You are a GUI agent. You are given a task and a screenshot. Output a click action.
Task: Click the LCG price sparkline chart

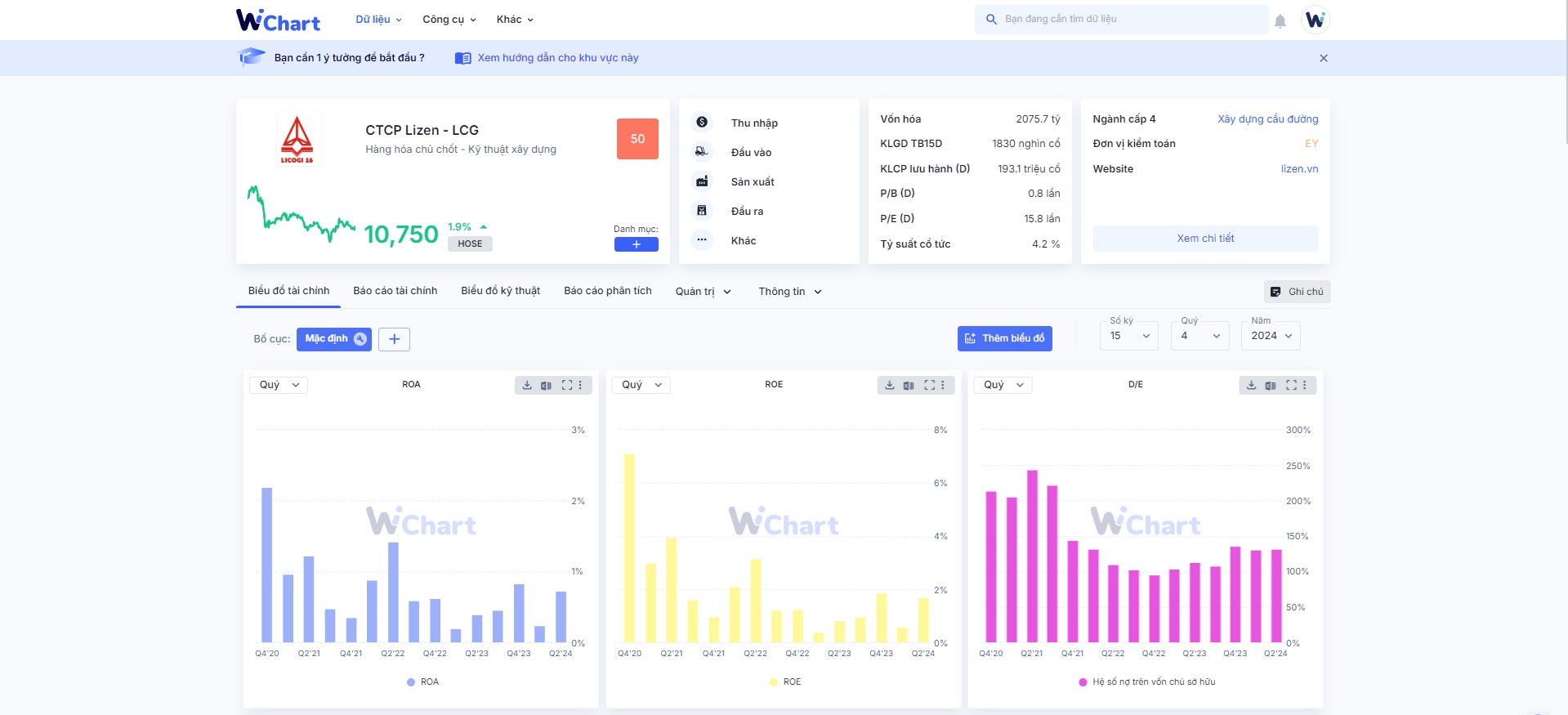click(301, 214)
